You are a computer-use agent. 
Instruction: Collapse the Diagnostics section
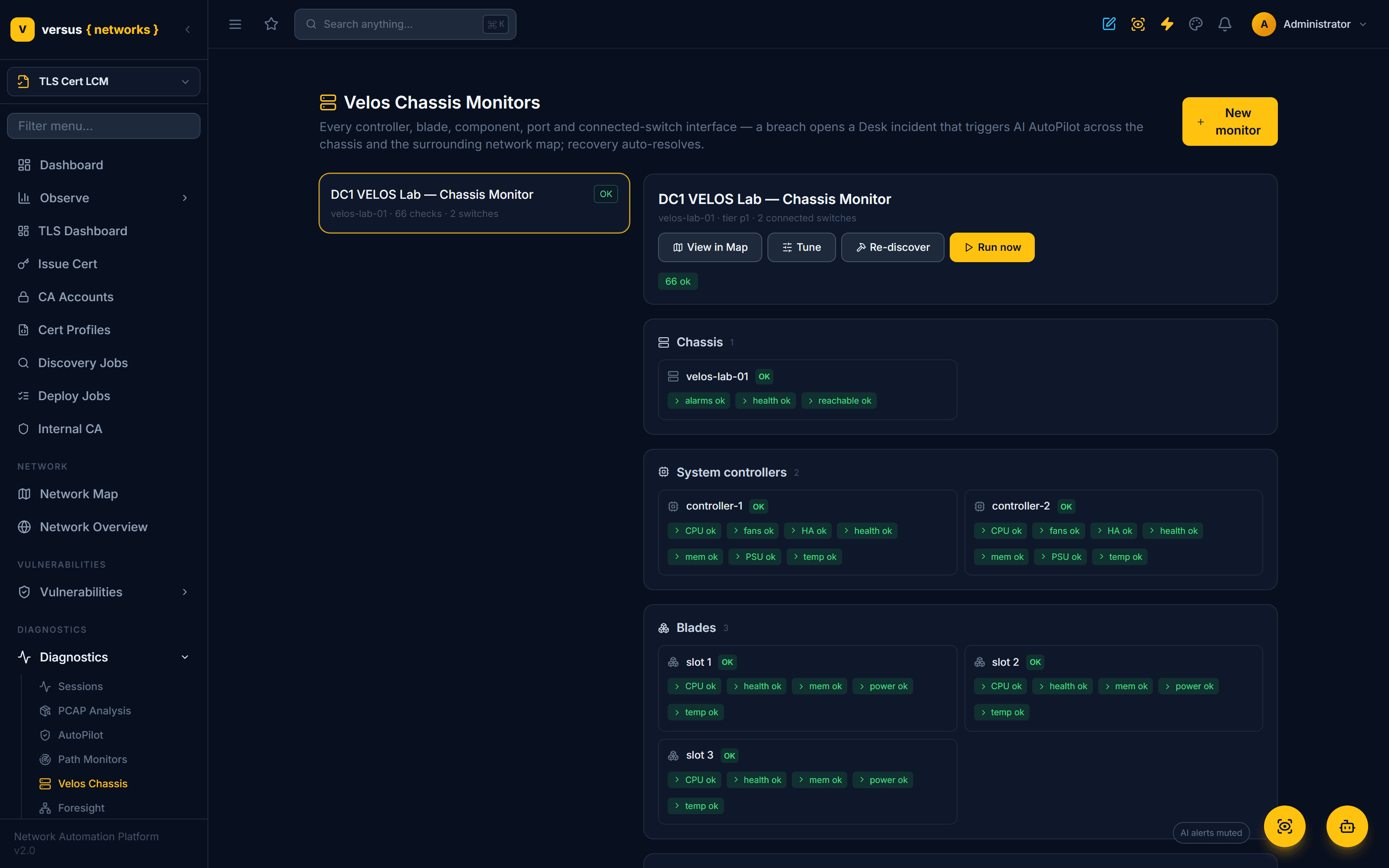tap(185, 658)
